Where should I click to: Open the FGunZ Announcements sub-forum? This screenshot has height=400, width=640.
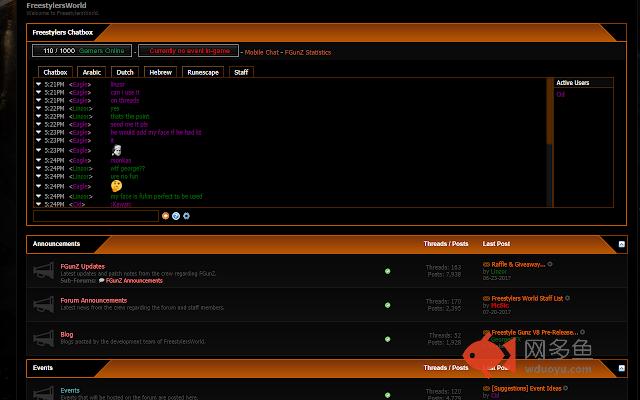[134, 280]
